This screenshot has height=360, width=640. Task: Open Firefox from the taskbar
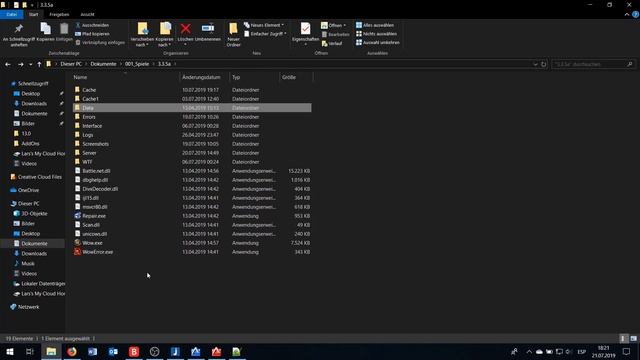click(72, 351)
